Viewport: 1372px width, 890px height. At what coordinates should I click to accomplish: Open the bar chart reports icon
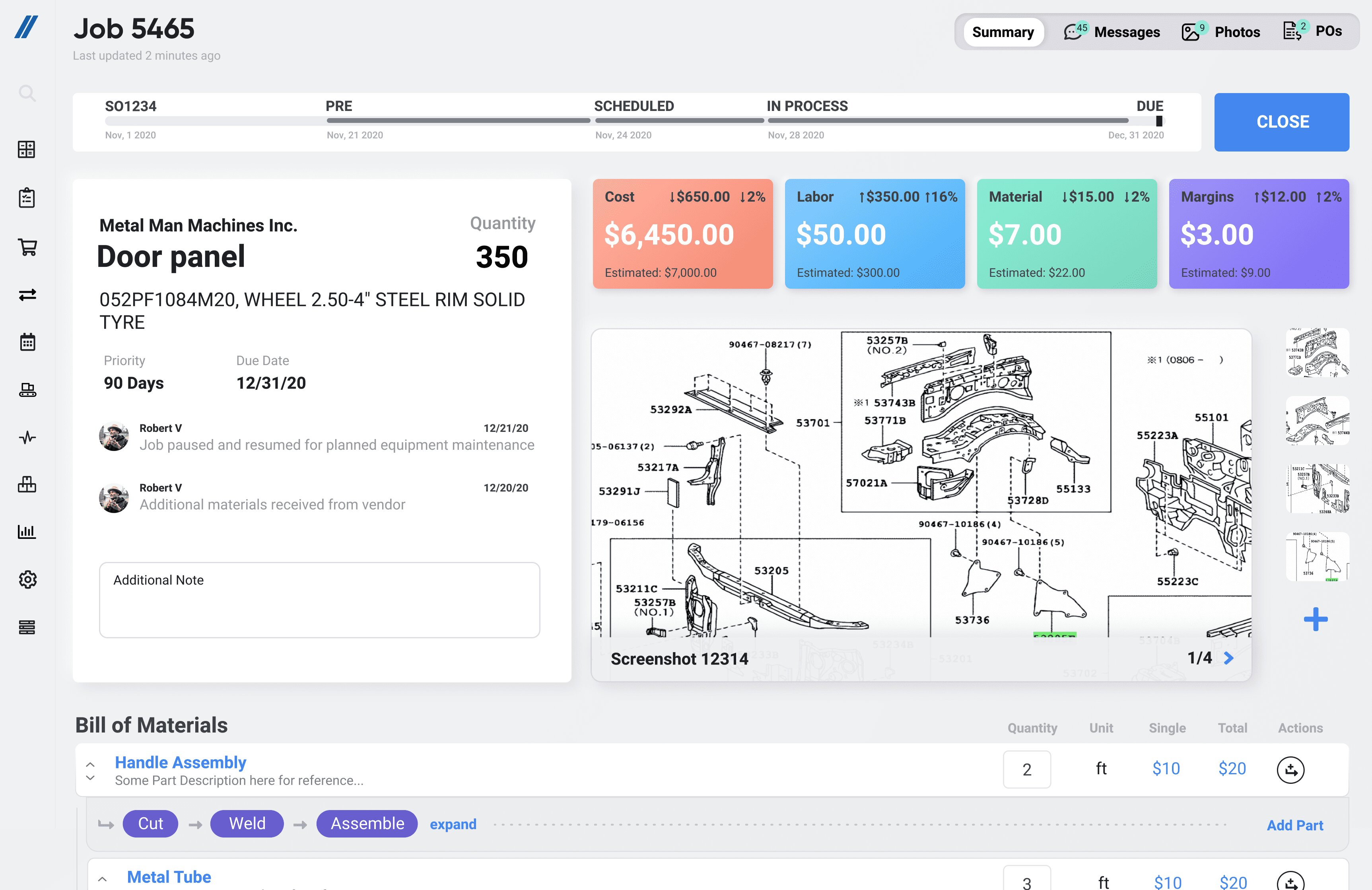(27, 531)
